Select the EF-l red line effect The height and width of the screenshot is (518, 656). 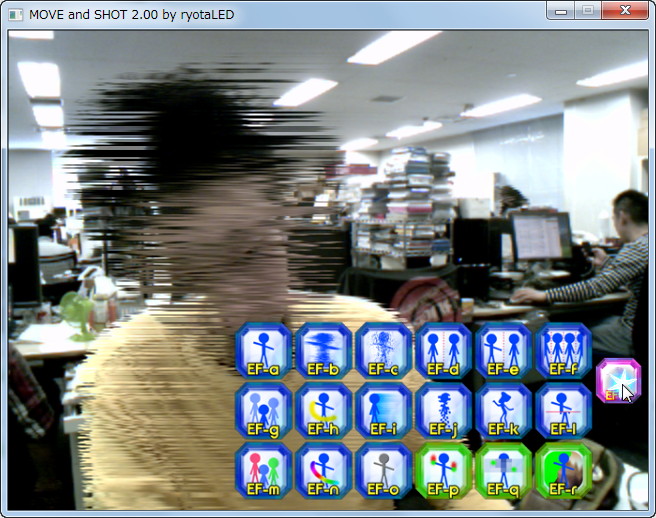coord(564,411)
